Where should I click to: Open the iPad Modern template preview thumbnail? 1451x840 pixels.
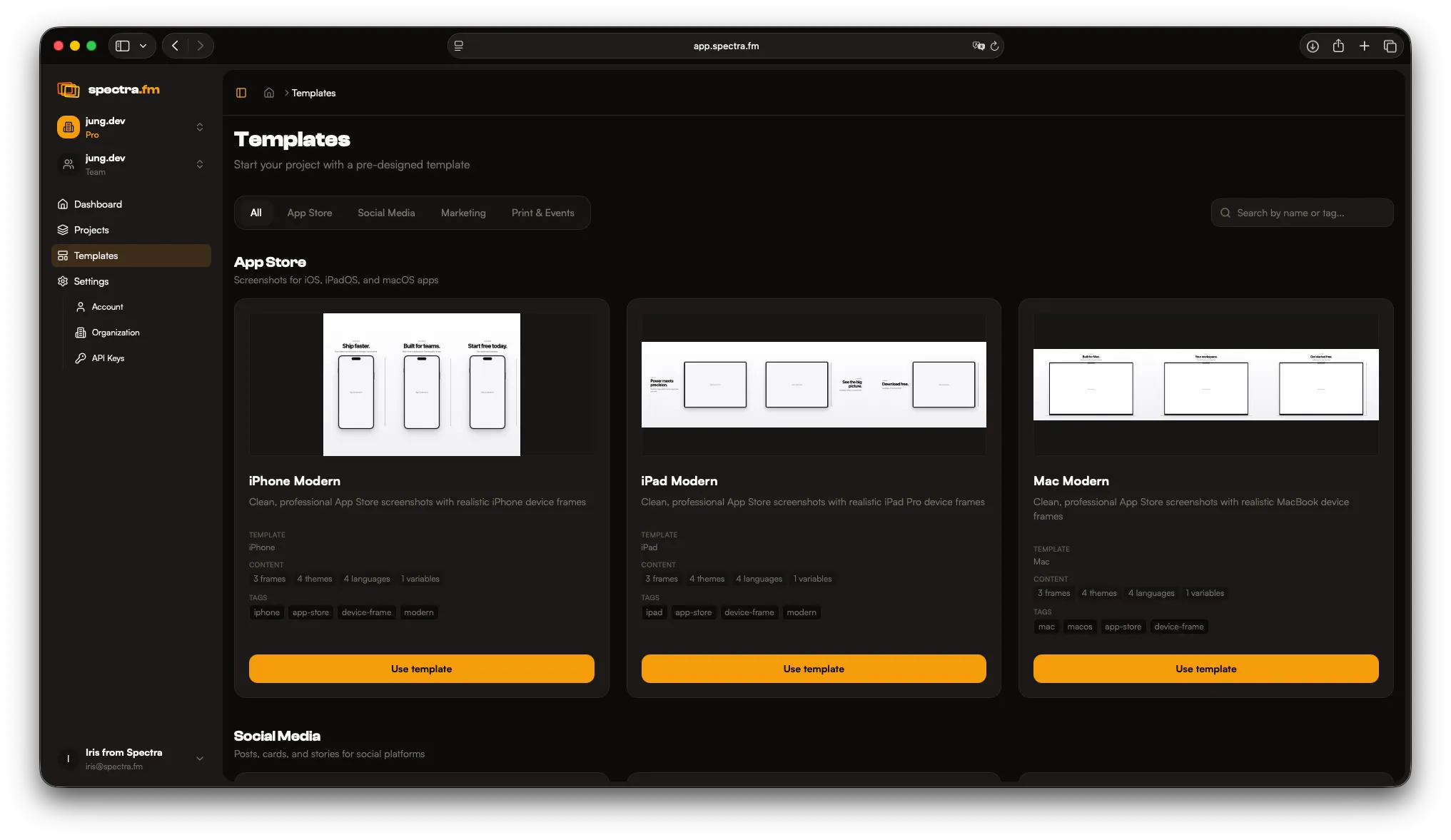[x=813, y=384]
